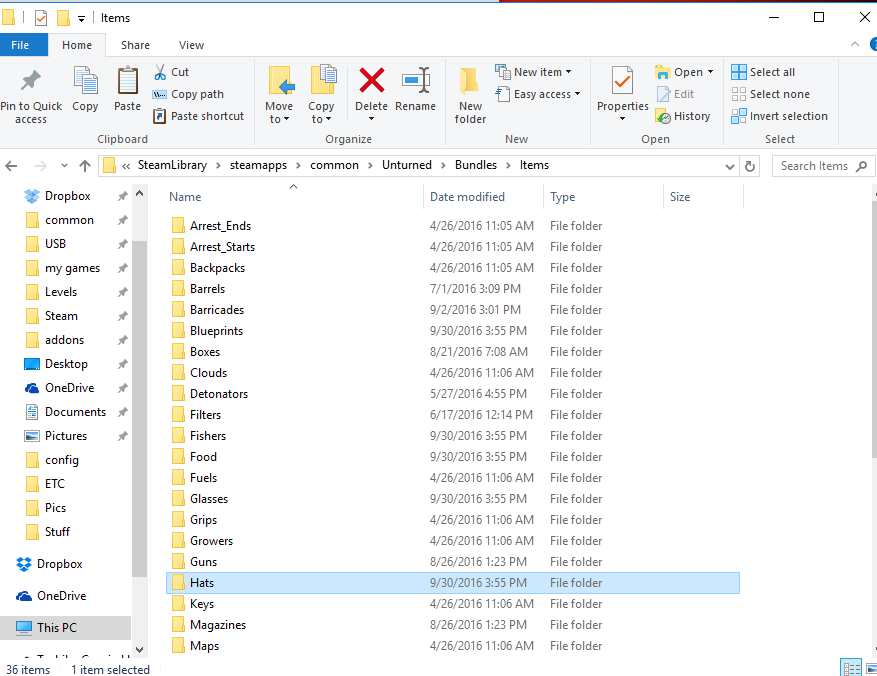Click Paste shortcut in the ribbon
Screen dimensions: 877x676
tap(199, 116)
